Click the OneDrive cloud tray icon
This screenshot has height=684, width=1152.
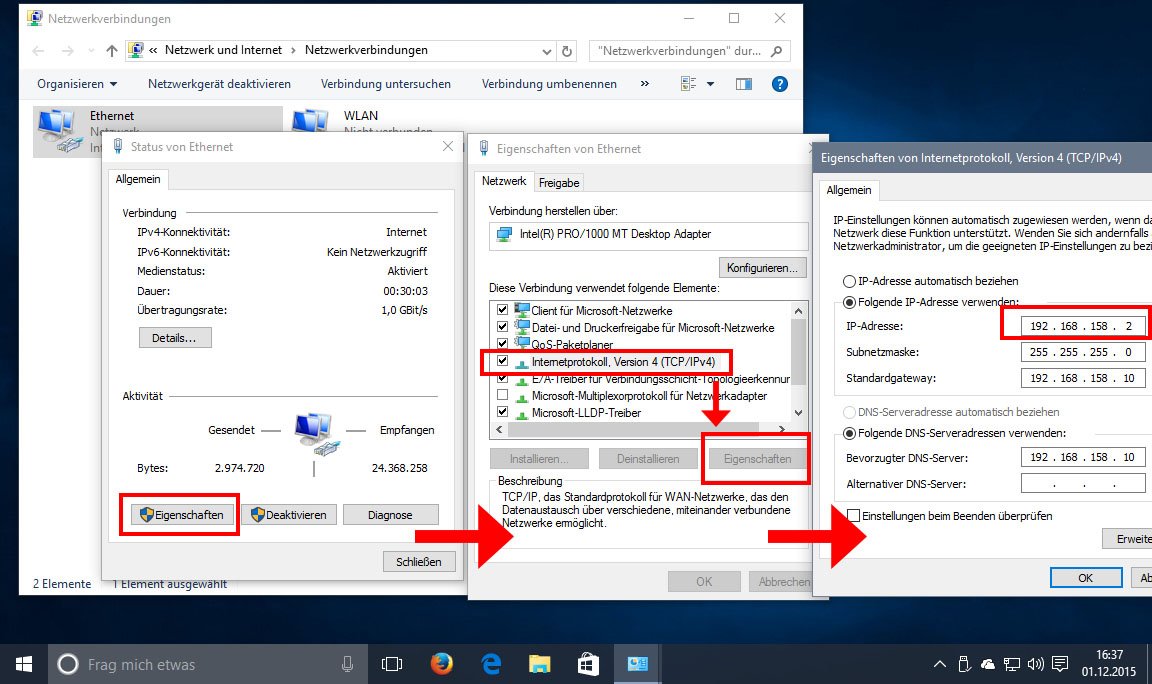click(988, 664)
